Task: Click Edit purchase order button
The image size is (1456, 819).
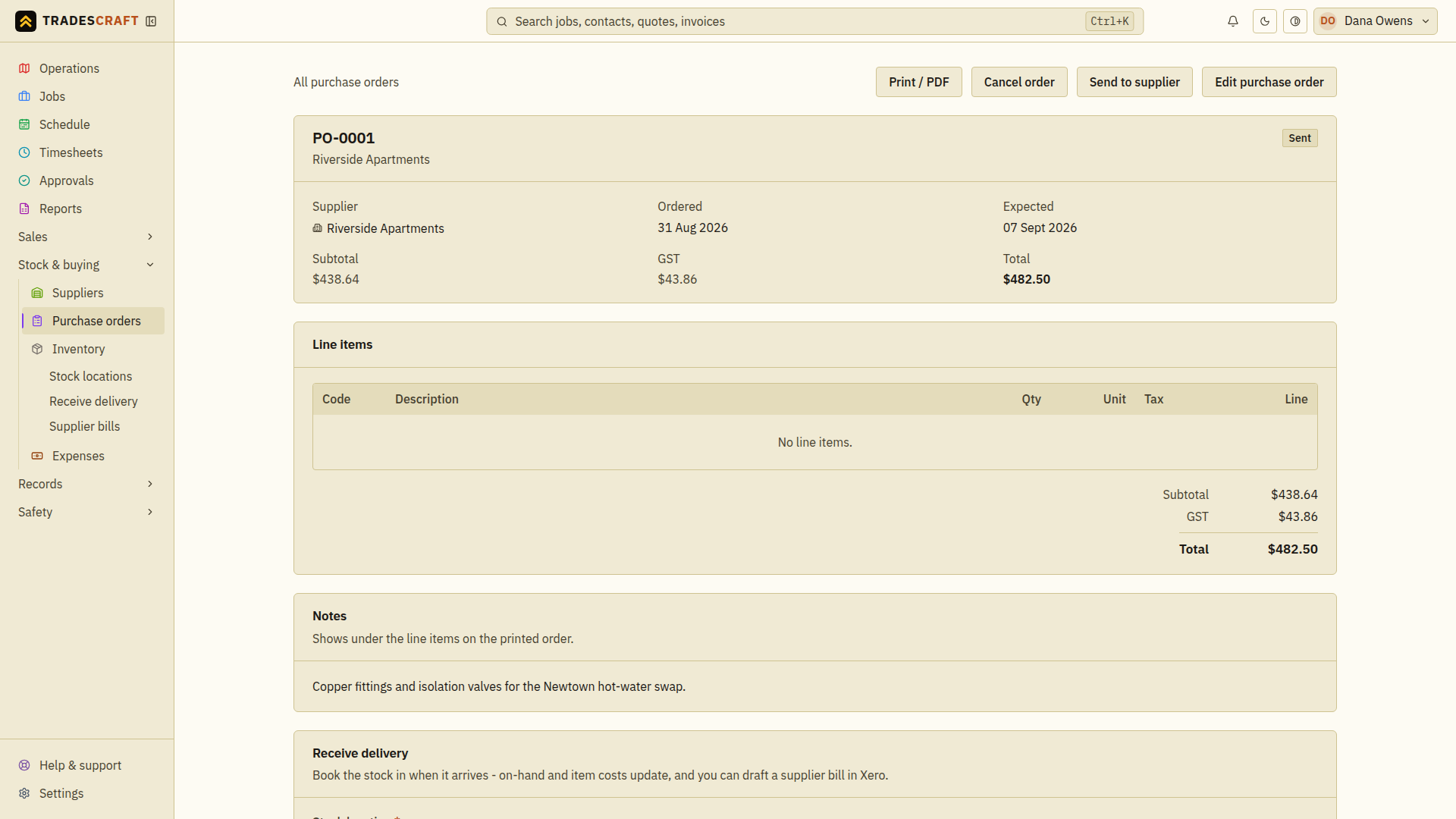Action: tap(1269, 82)
